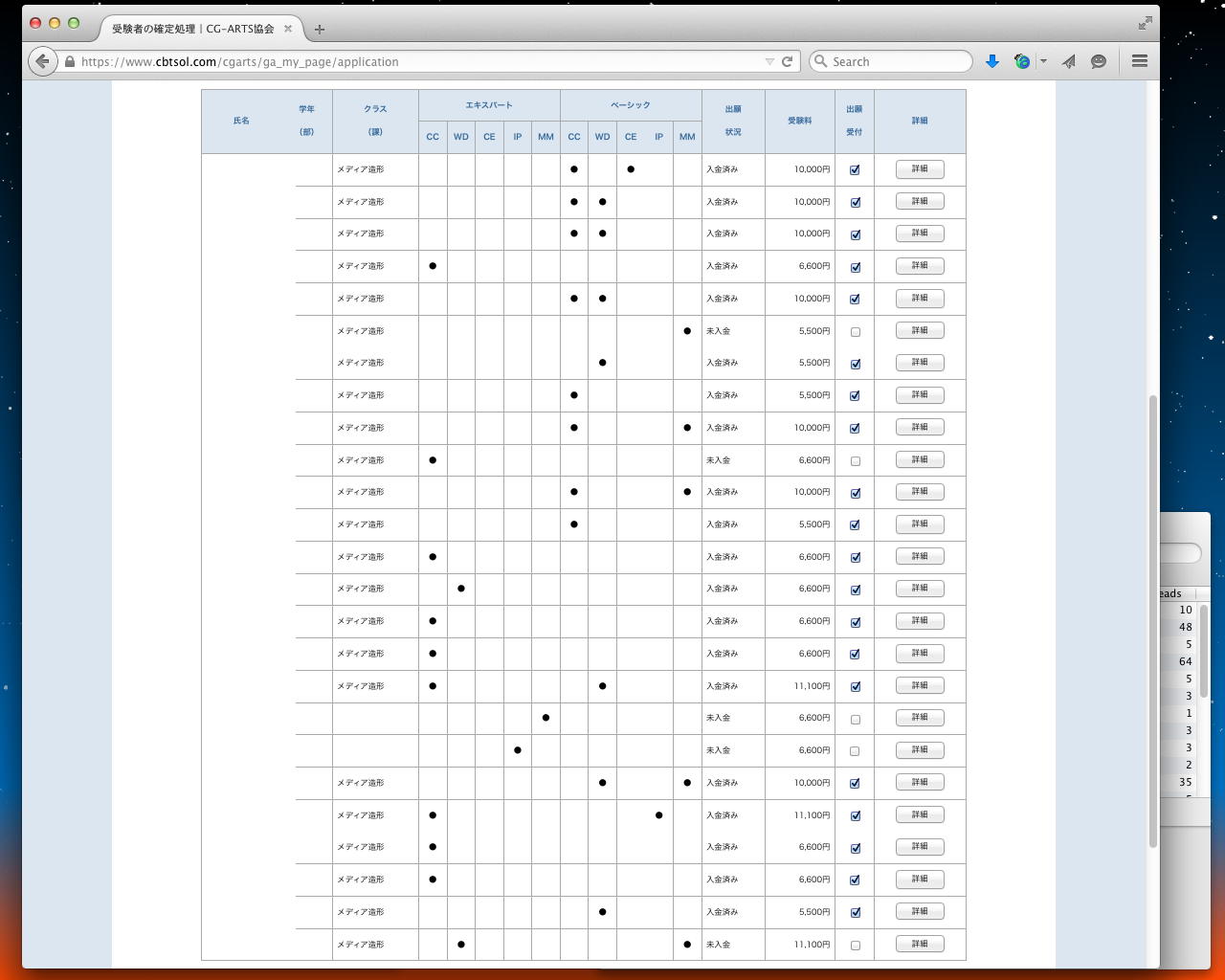Image resolution: width=1225 pixels, height=980 pixels.
Task: Click the エキスパート MM dot in the 未入金 row
Action: coord(546,718)
